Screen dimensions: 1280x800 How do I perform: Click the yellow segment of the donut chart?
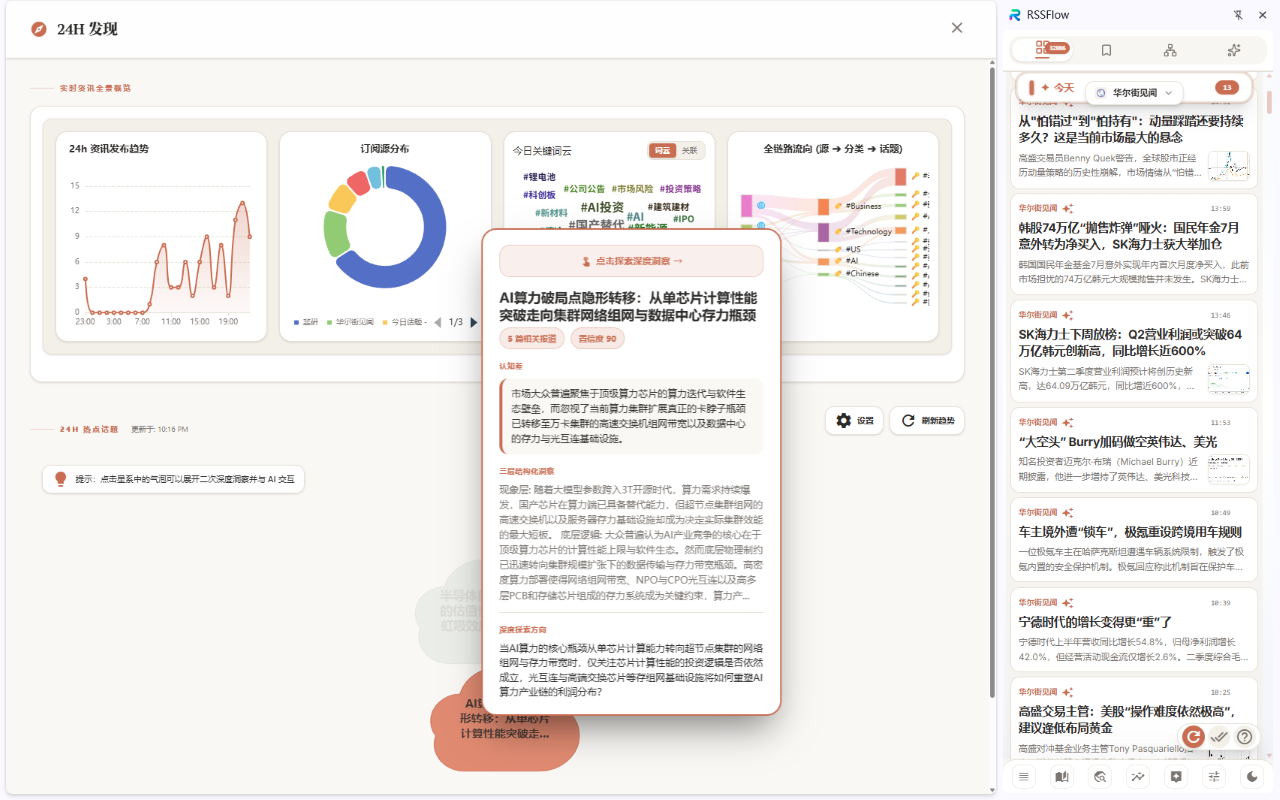pyautogui.click(x=341, y=200)
